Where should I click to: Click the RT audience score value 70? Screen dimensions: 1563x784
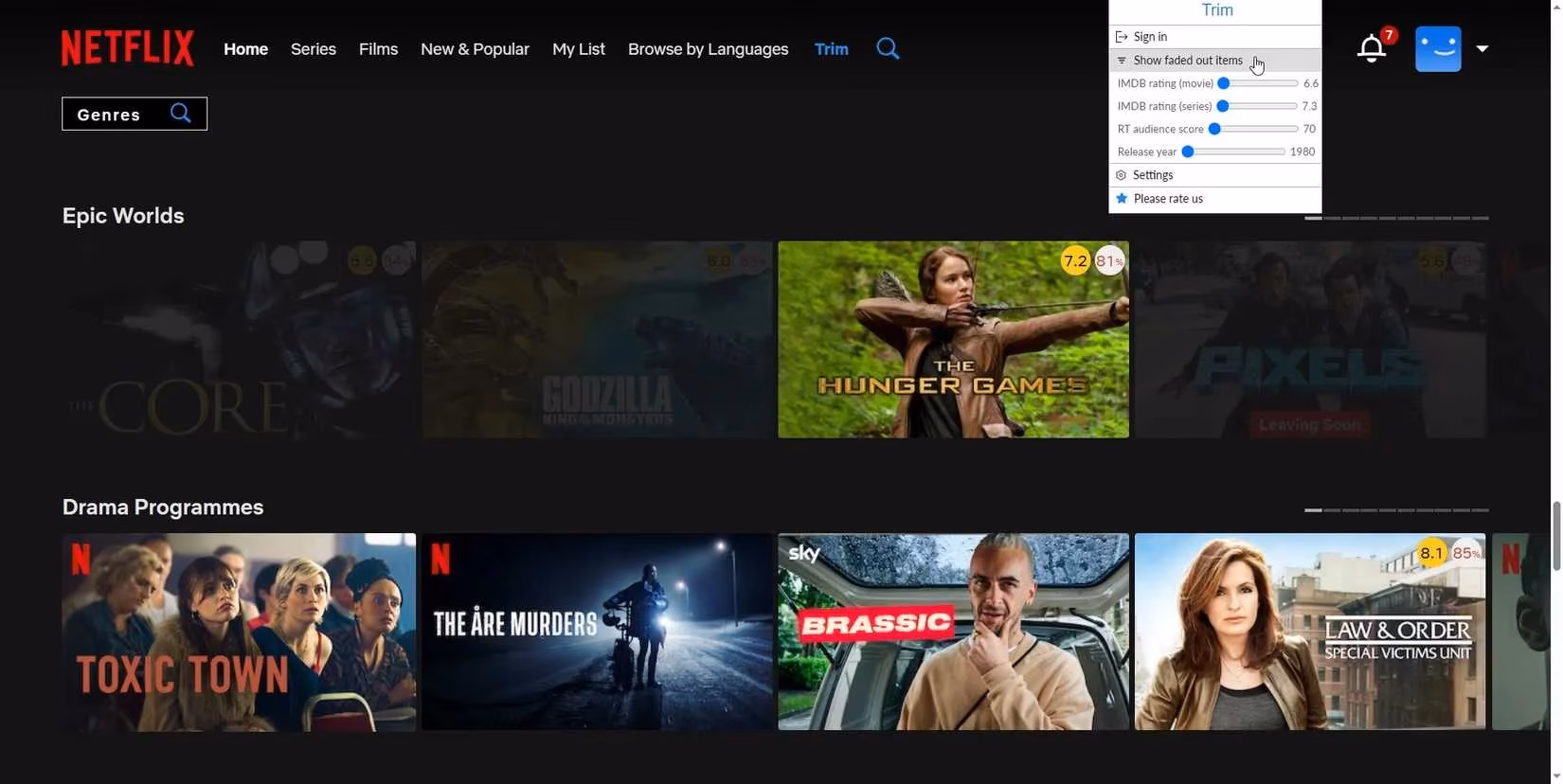tap(1309, 129)
